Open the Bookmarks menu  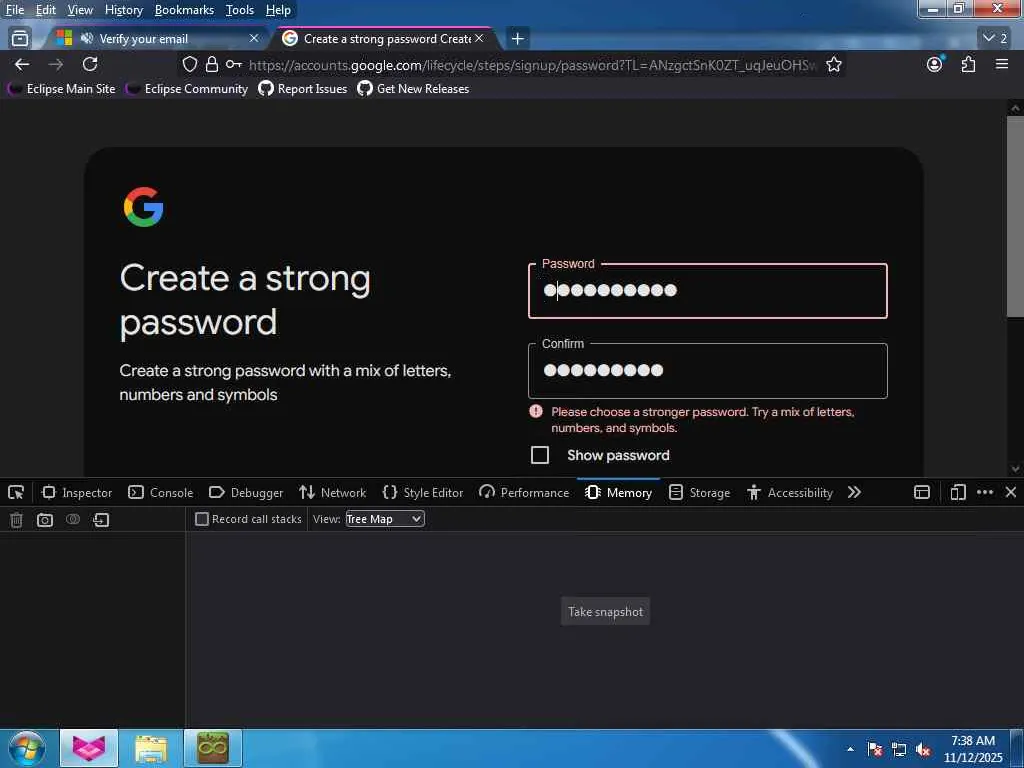click(x=184, y=10)
